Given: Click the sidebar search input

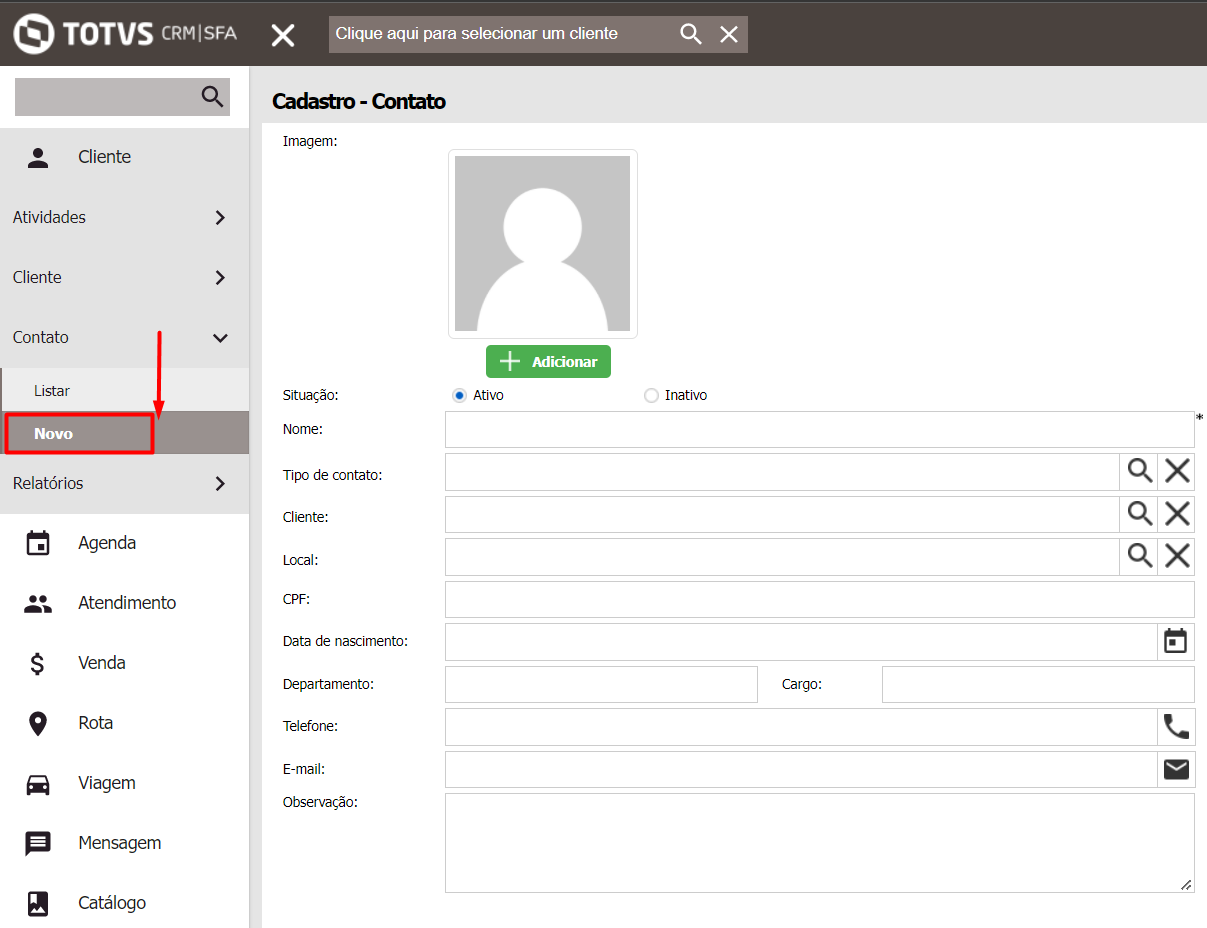Looking at the screenshot, I should coord(107,96).
